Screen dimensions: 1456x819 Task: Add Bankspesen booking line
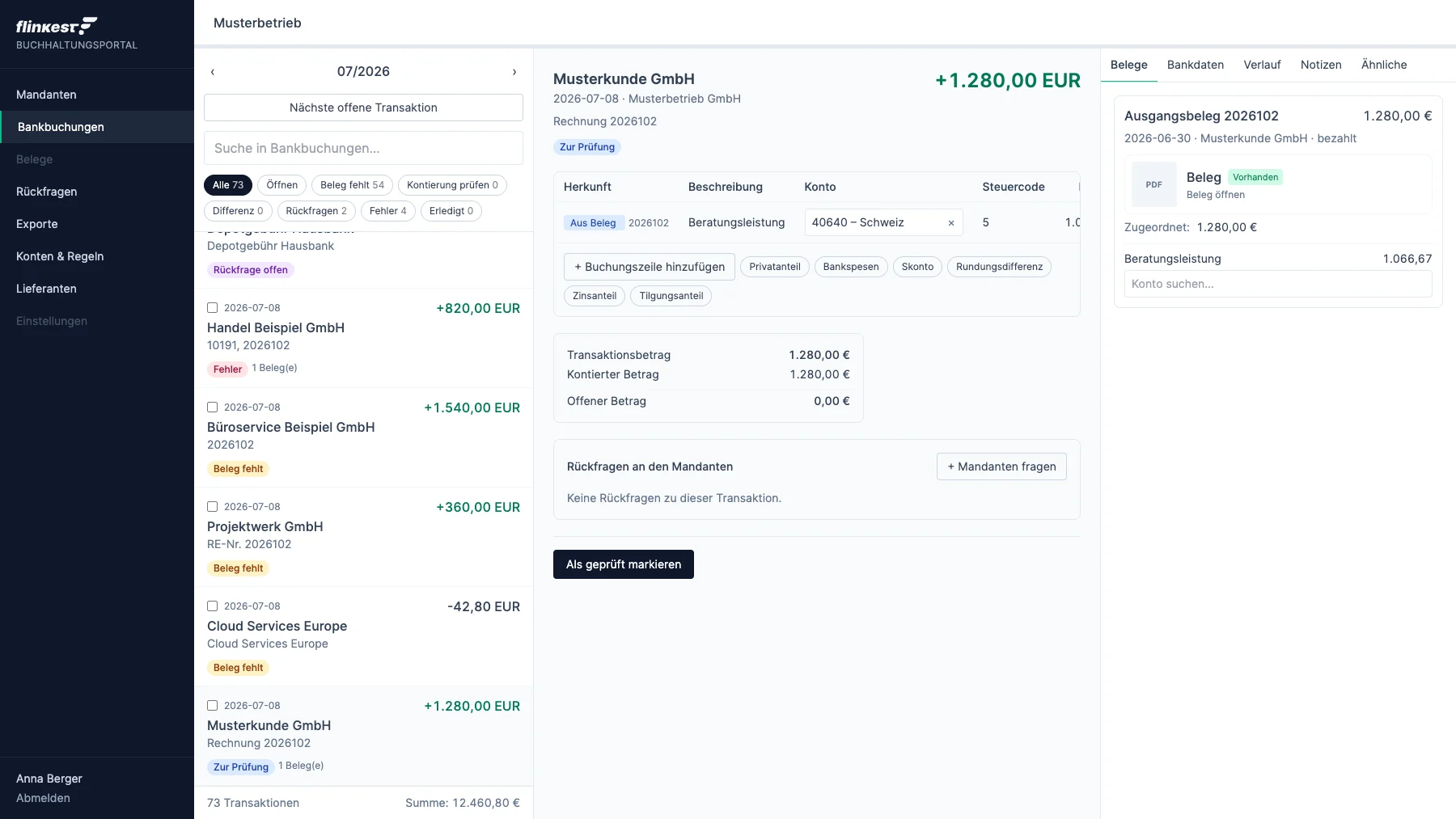(x=851, y=267)
